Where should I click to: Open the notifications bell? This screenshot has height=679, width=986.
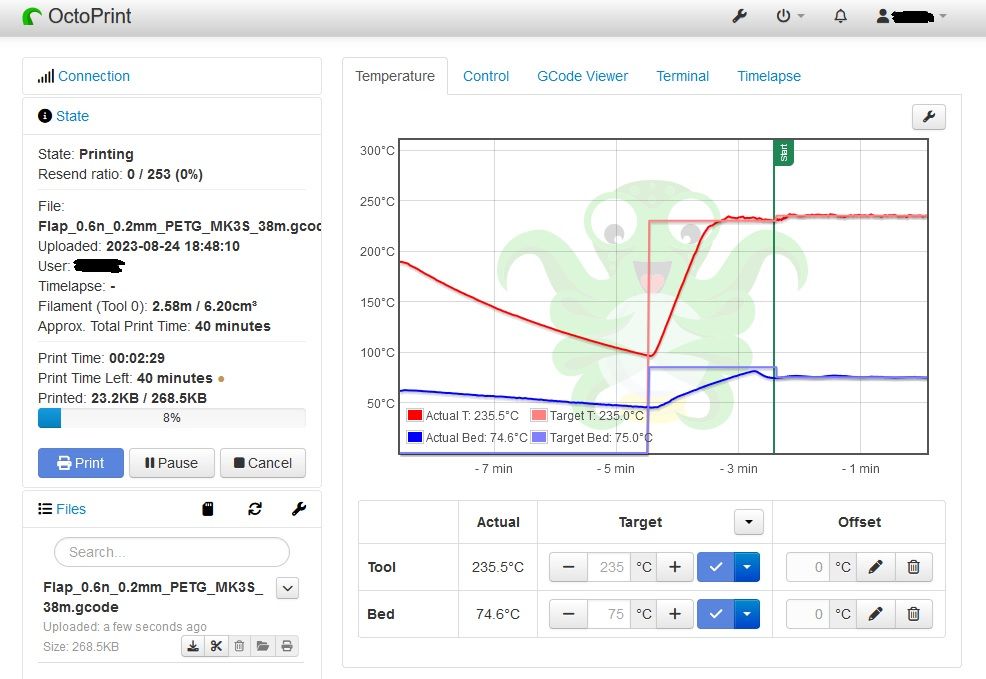[x=841, y=16]
